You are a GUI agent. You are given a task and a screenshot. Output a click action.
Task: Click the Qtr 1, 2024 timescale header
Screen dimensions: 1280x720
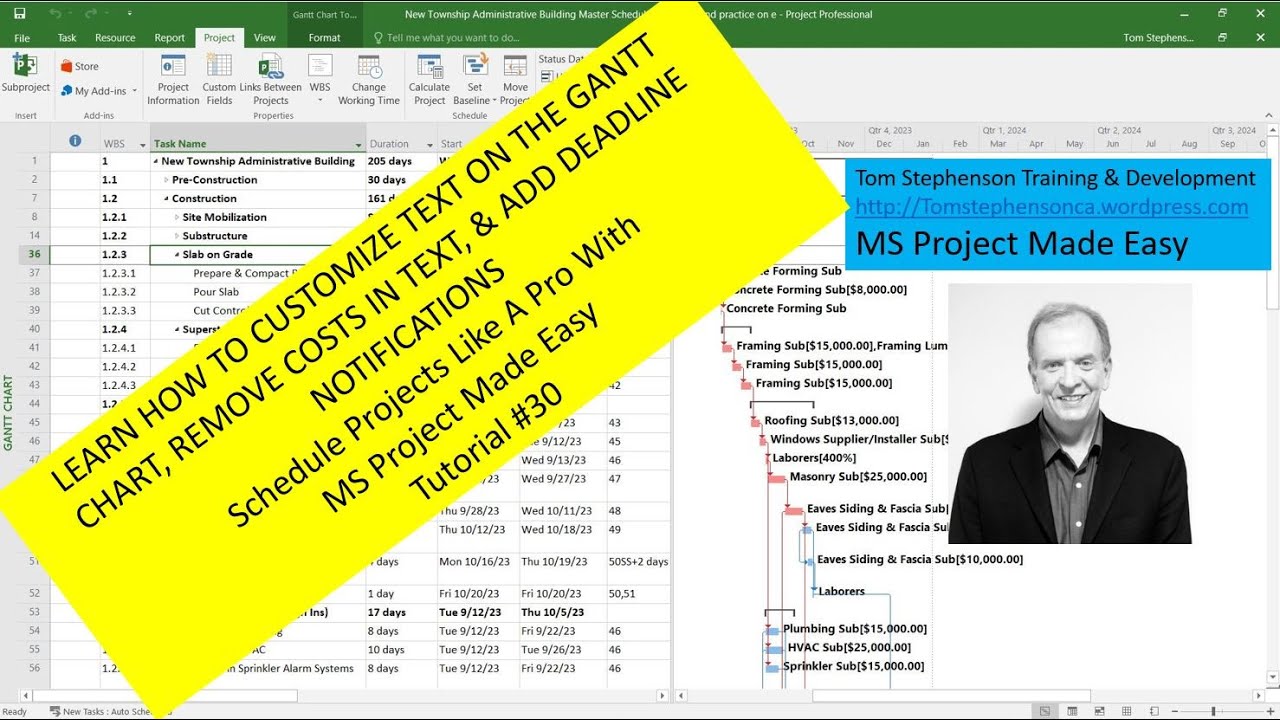tap(1004, 130)
